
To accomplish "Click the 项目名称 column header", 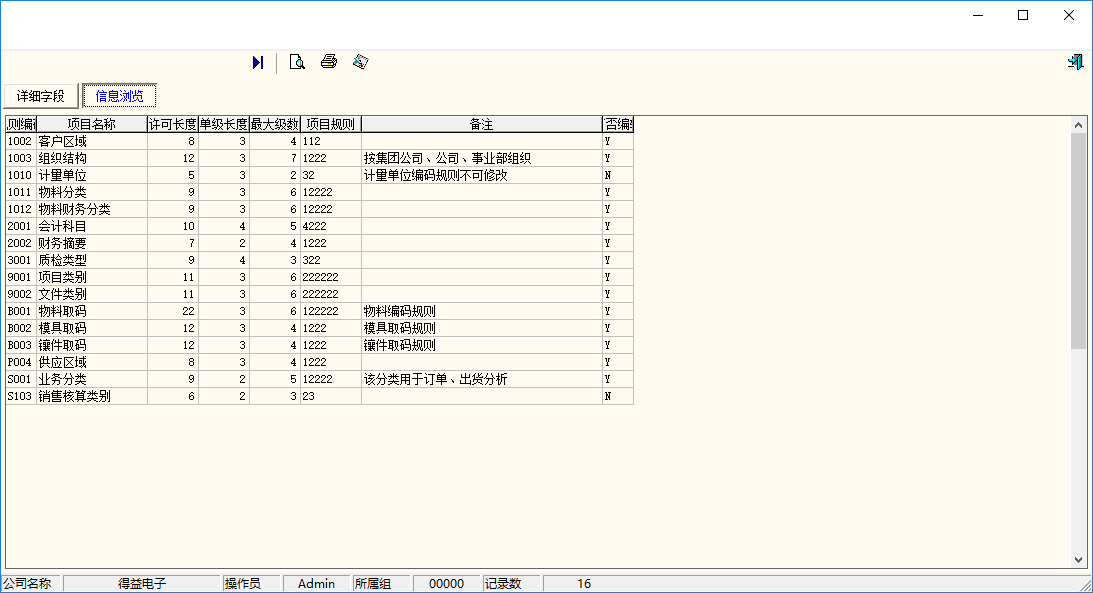I will click(91, 124).
